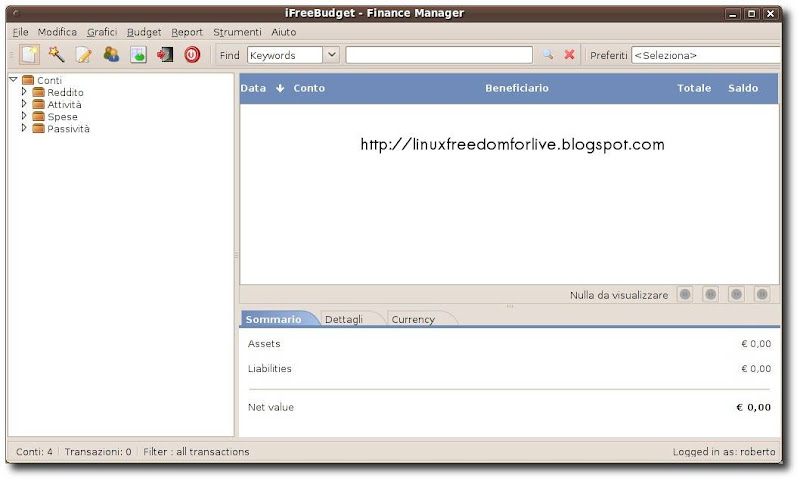The width and height of the screenshot is (800, 481).
Task: Open the Preferiti Seleziona dropdown
Action: 706,55
